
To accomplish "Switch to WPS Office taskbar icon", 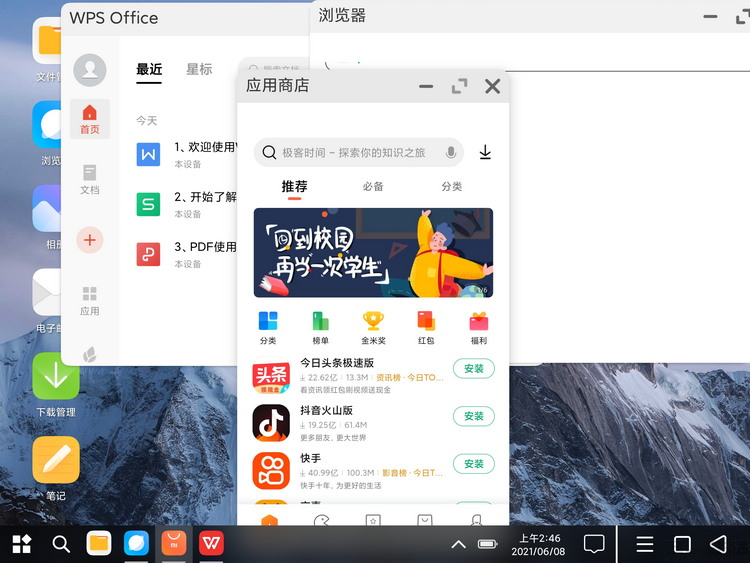I will click(211, 543).
